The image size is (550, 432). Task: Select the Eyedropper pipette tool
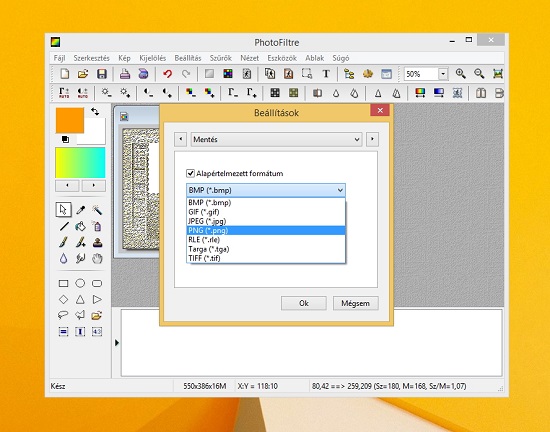[80, 210]
